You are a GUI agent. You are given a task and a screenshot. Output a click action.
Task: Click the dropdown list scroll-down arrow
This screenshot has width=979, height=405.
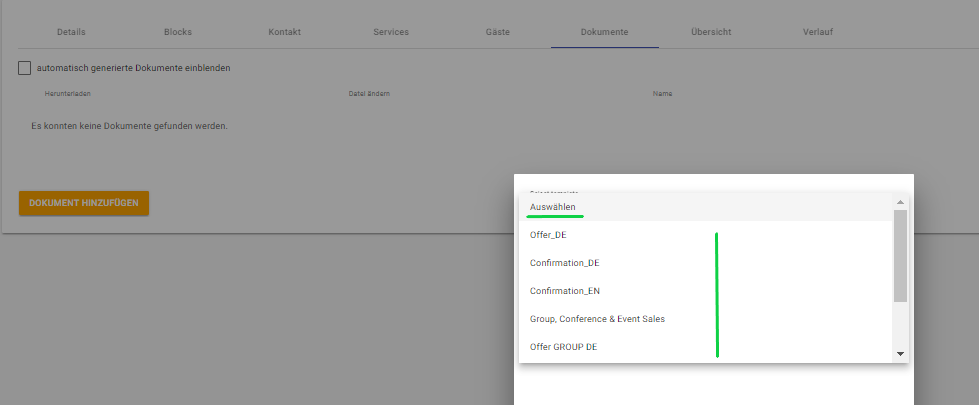click(900, 354)
